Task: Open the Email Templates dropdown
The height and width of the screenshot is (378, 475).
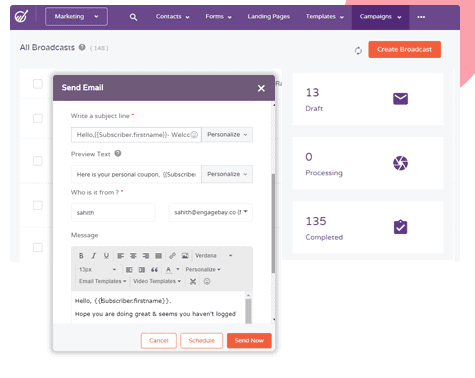Action: 103,281
